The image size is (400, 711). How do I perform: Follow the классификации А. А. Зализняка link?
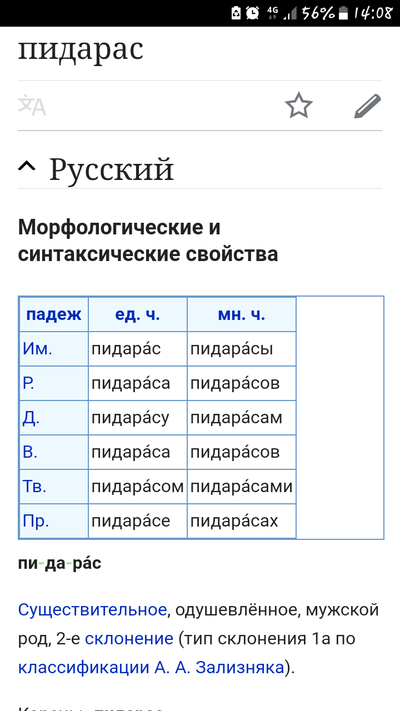pyautogui.click(x=151, y=668)
